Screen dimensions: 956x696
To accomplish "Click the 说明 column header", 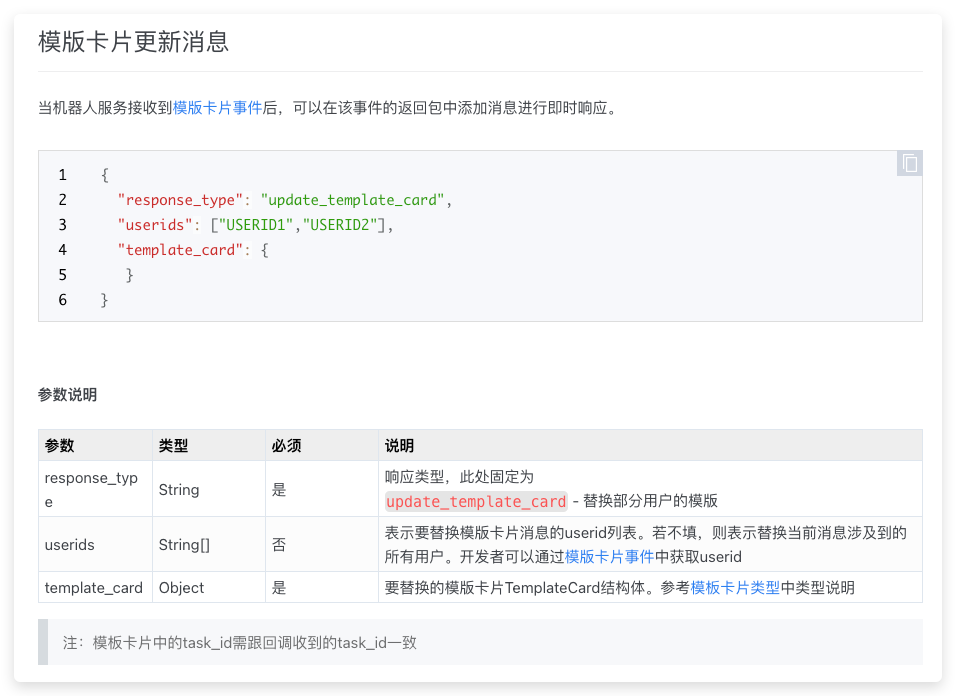I will 400,446.
